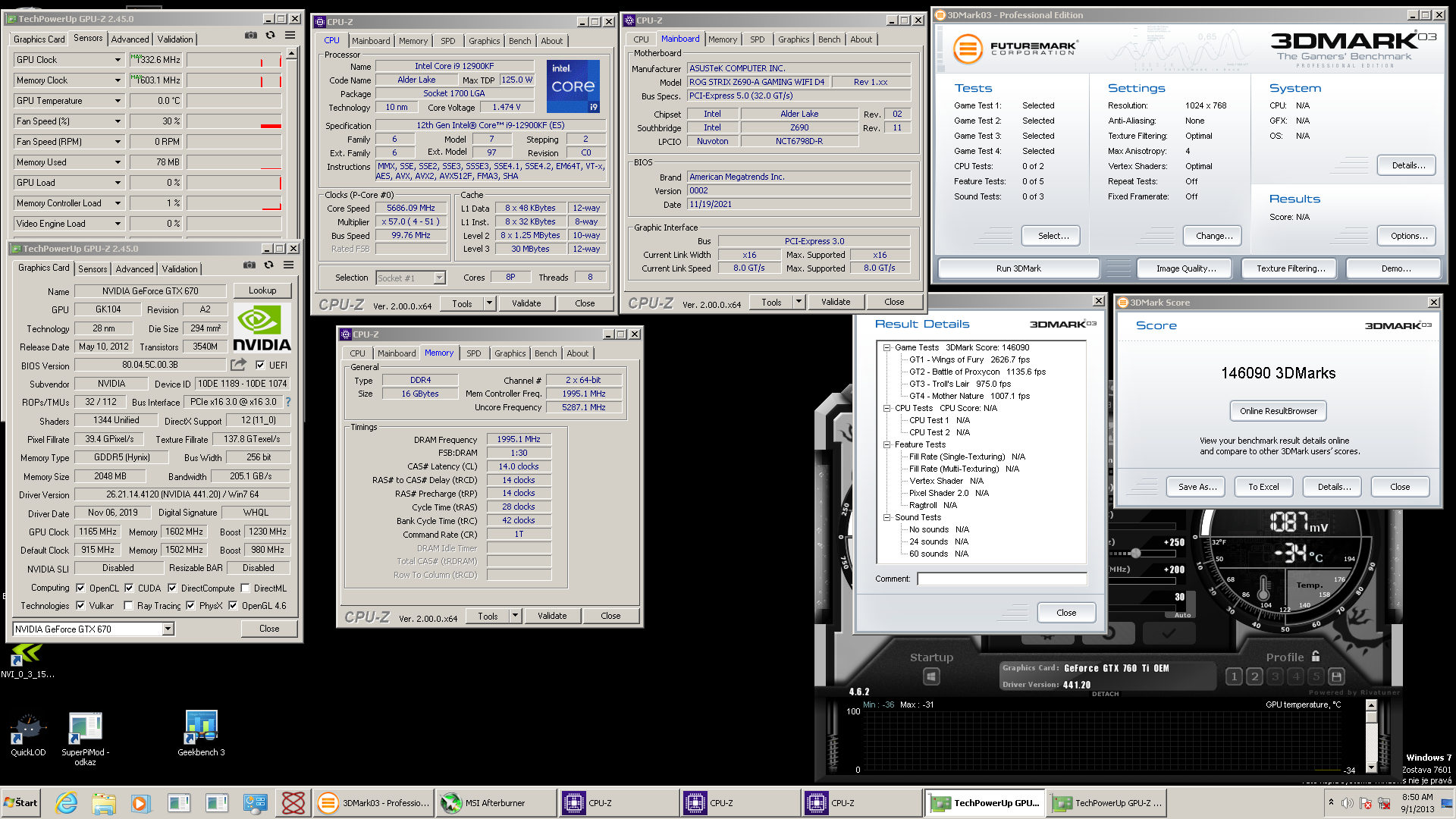Open Geekbench 3 desktop shortcut
The height and width of the screenshot is (819, 1456).
[201, 734]
